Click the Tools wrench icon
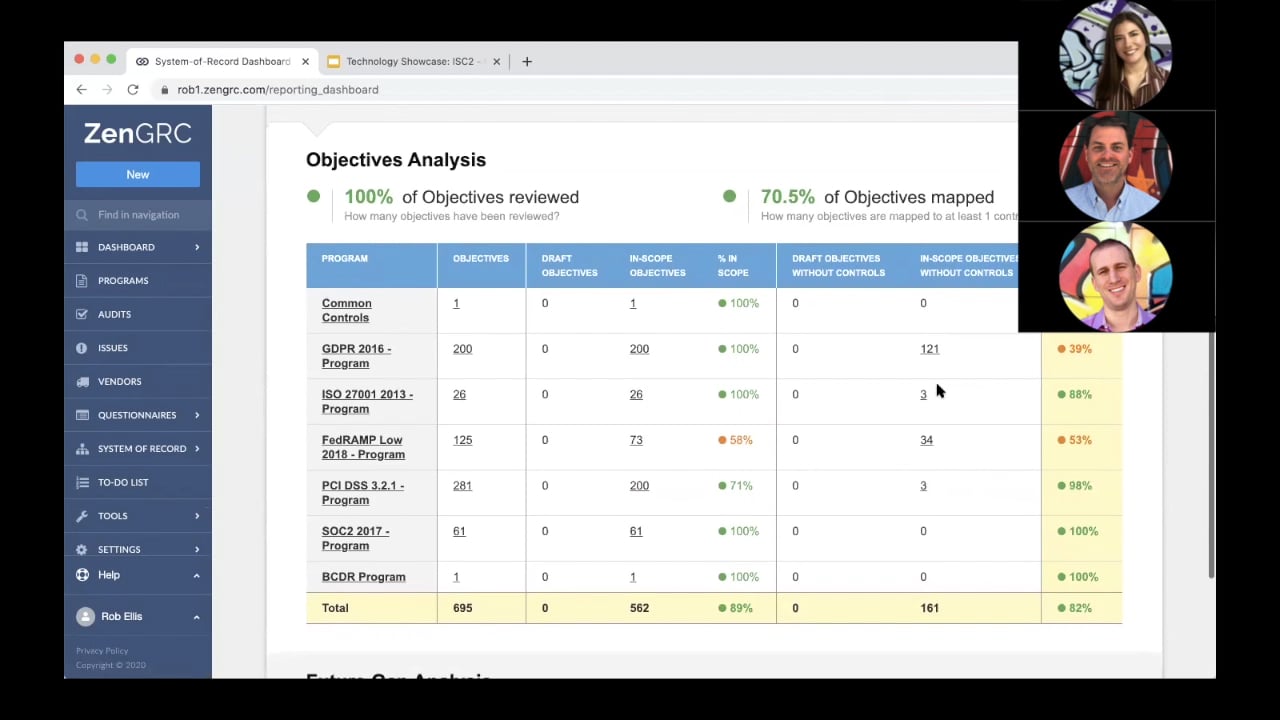Viewport: 1280px width, 720px height. tap(82, 516)
